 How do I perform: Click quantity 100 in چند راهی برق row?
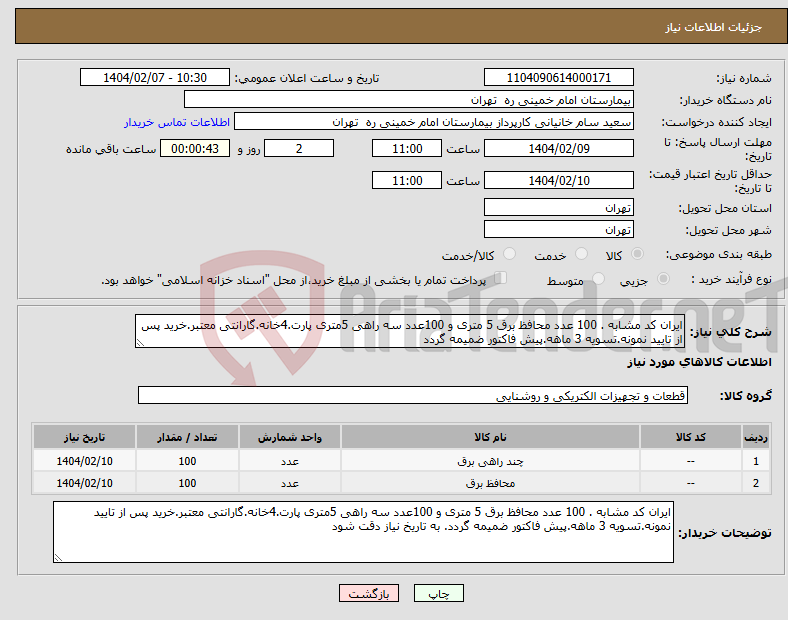pyautogui.click(x=187, y=461)
